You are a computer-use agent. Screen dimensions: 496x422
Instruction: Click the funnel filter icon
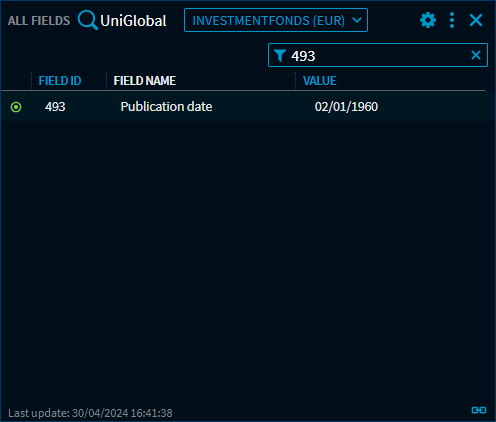[280, 55]
